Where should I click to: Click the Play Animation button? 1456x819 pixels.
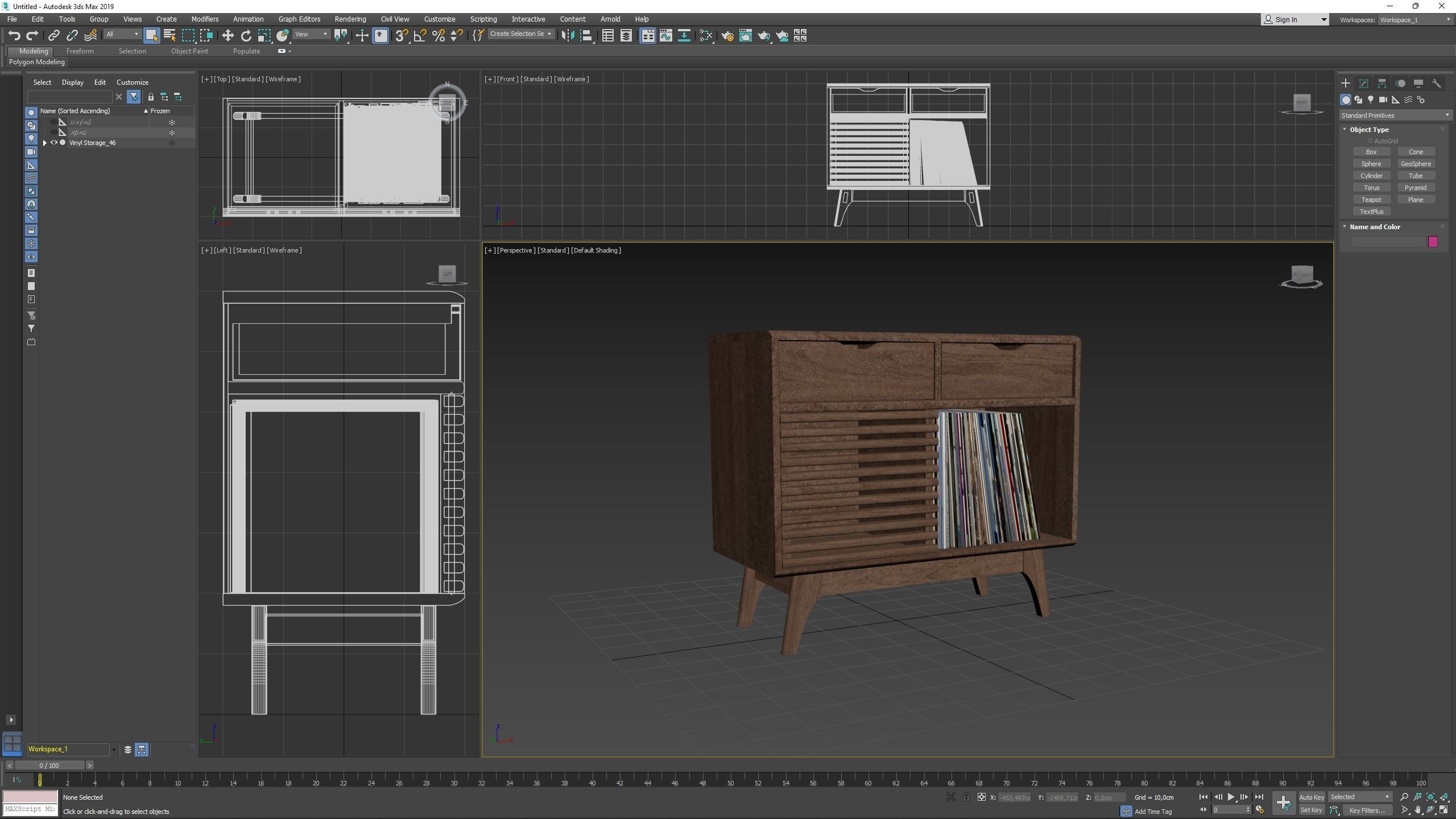[x=1231, y=797]
